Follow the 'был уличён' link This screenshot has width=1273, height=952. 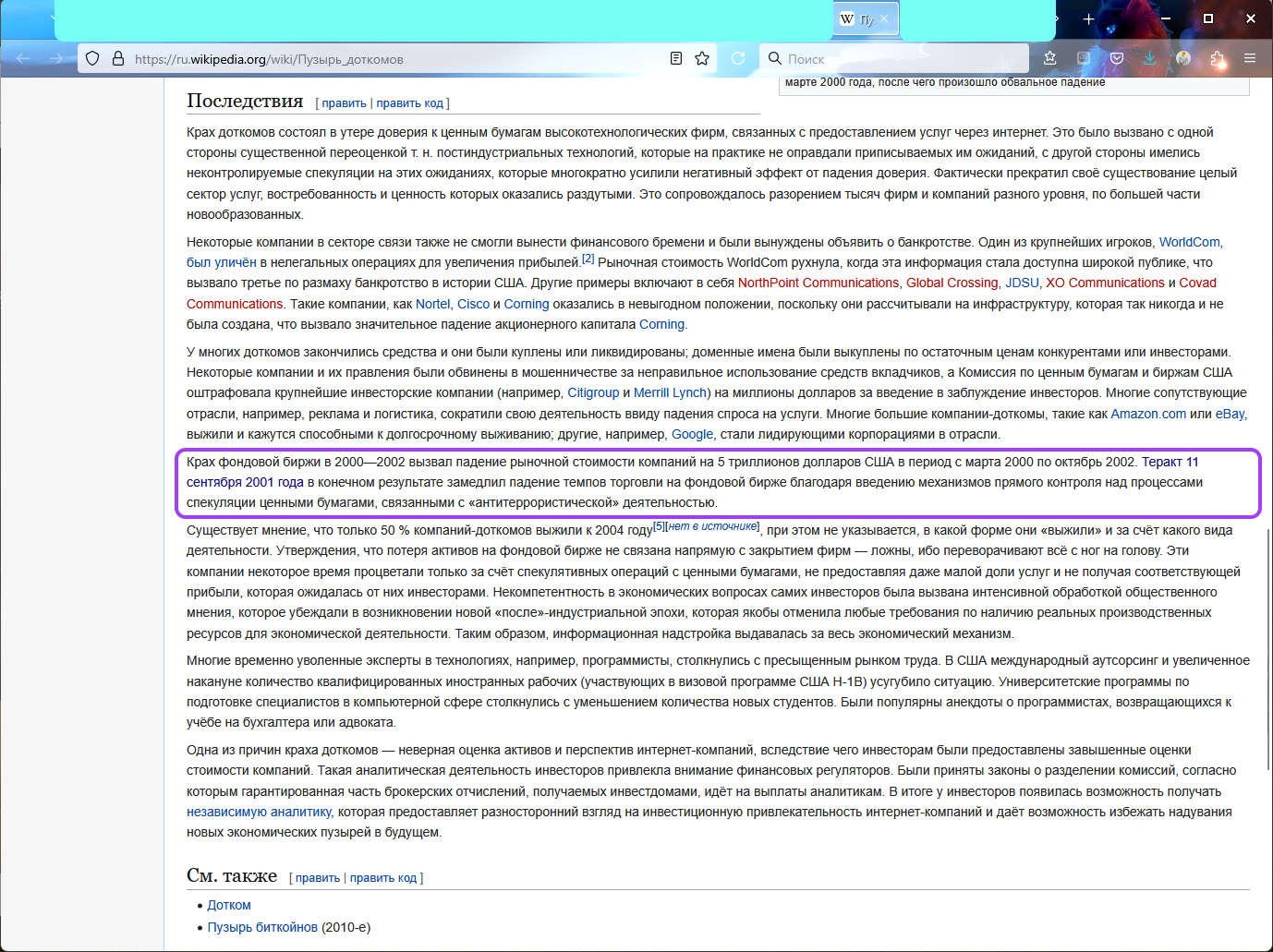222,262
